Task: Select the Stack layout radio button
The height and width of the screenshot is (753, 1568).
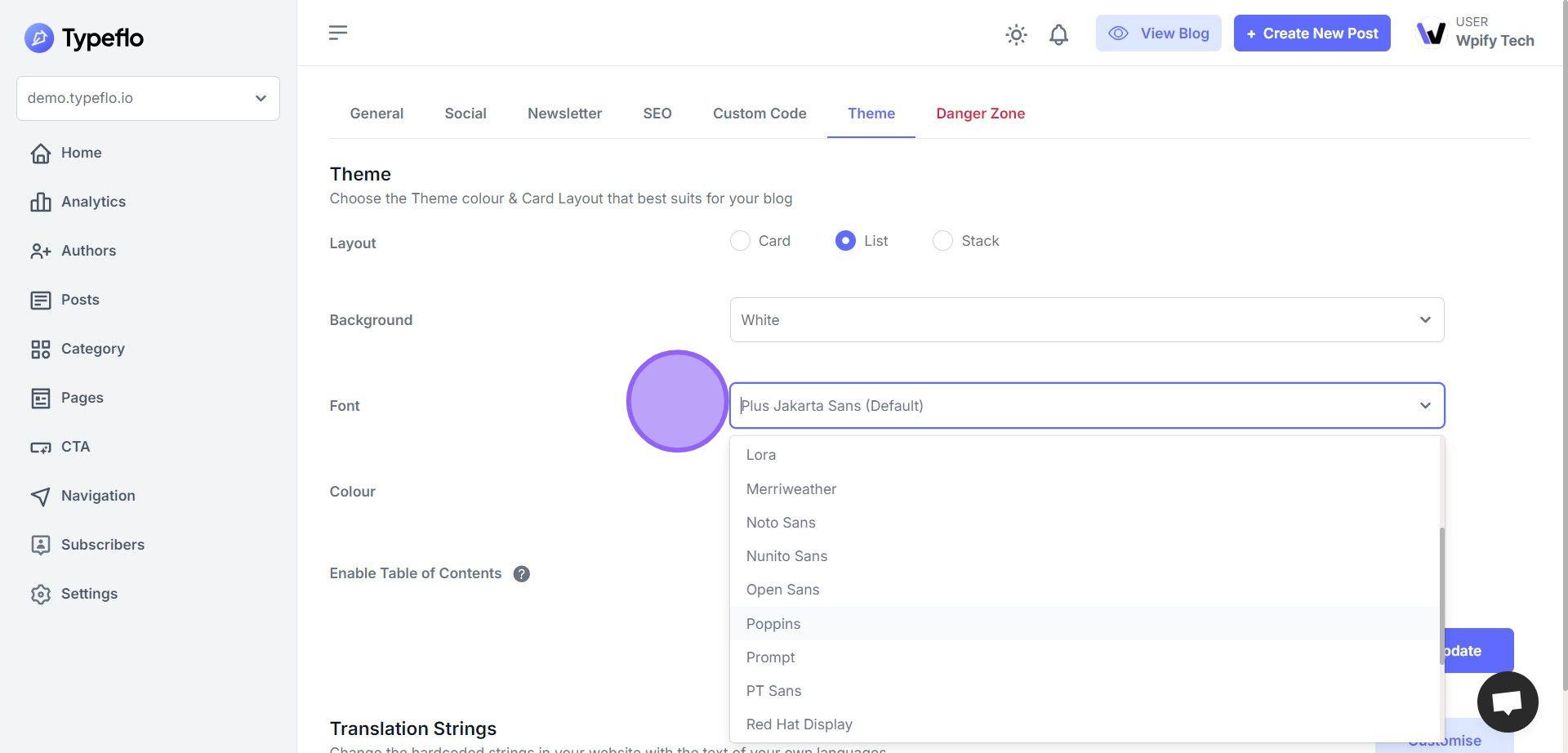Action: tap(942, 241)
